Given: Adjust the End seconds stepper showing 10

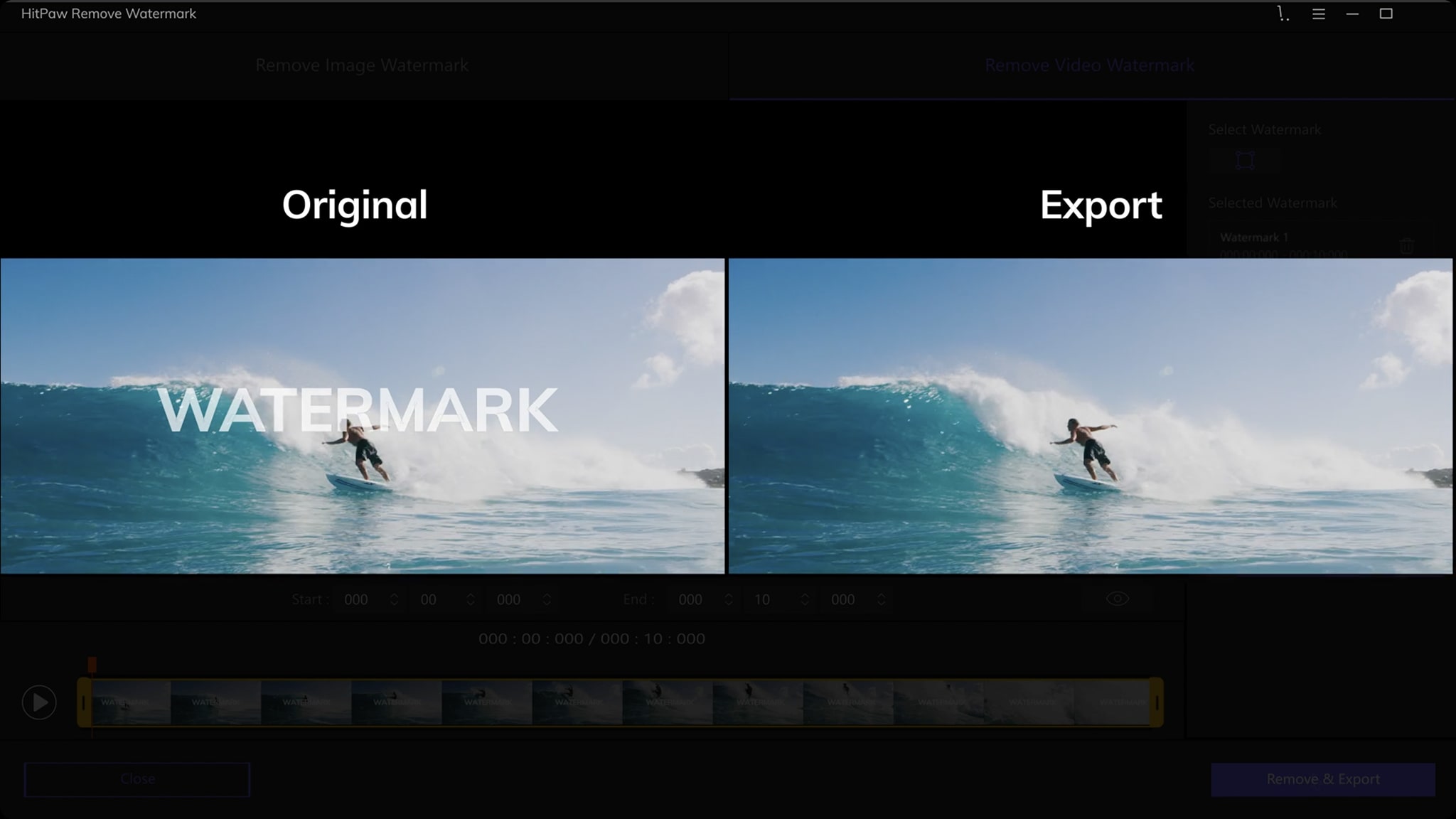Looking at the screenshot, I should [804, 599].
